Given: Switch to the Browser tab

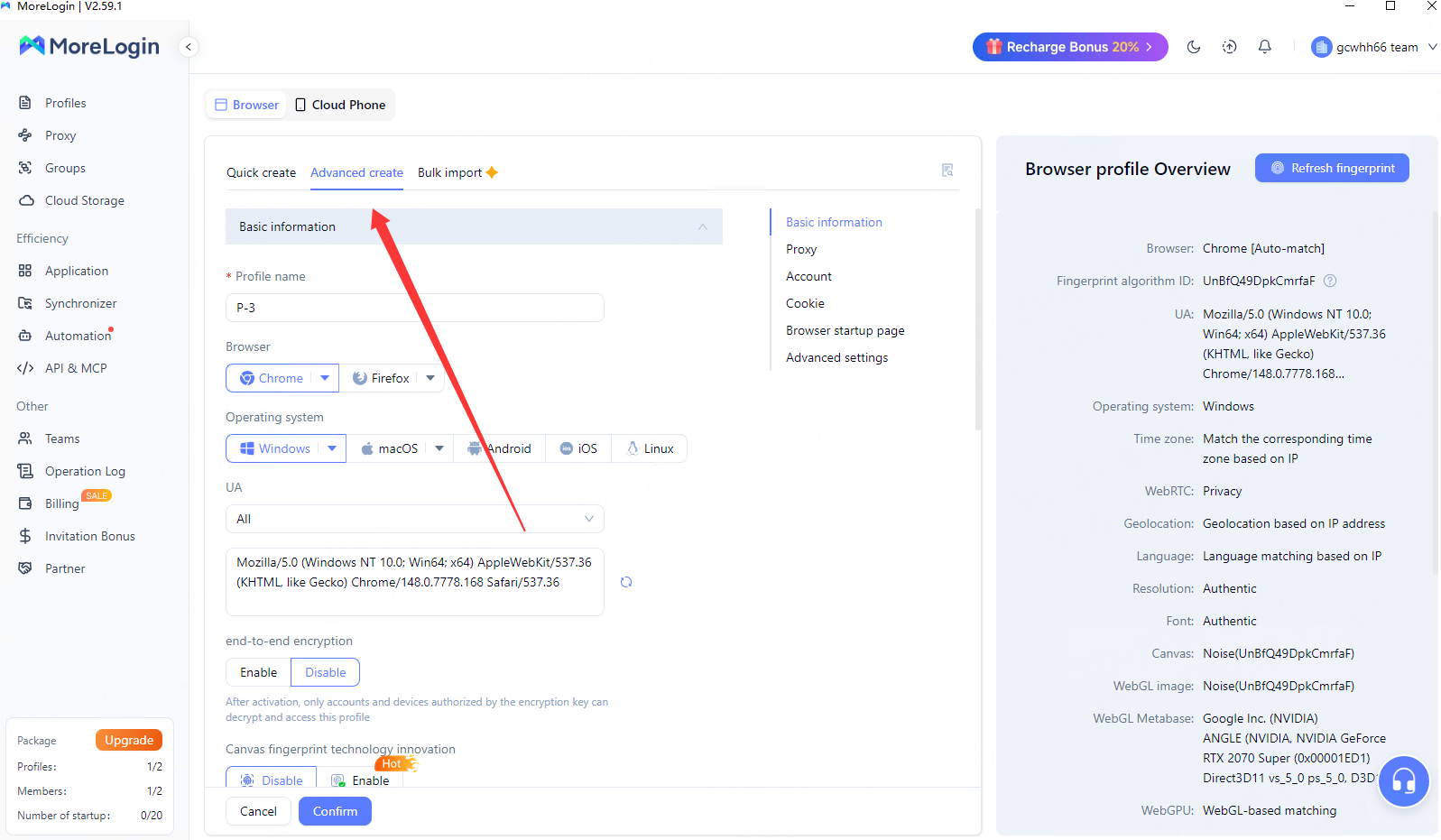Looking at the screenshot, I should click(x=246, y=105).
